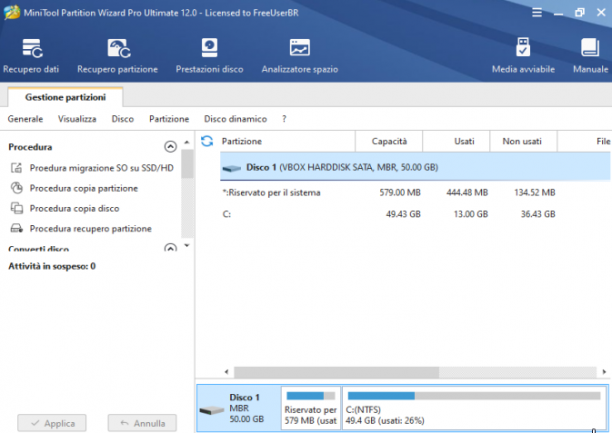Open the Disco menu
Screen dimensions: 612x433
point(123,119)
